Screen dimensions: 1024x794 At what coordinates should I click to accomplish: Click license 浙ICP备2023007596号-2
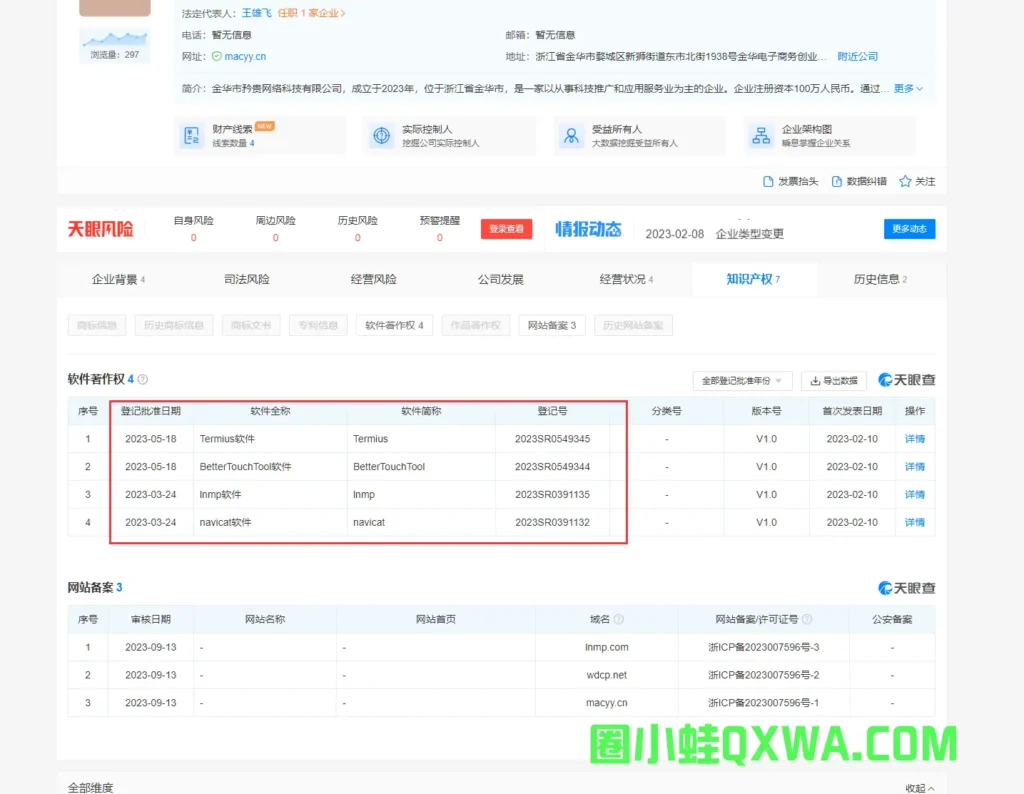[763, 675]
